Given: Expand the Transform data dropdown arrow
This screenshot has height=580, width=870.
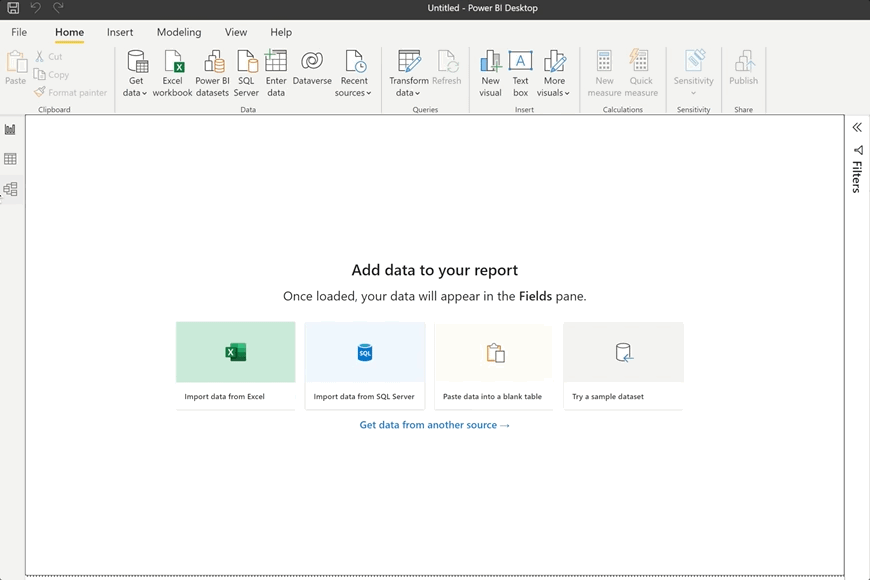Looking at the screenshot, I should tap(417, 93).
